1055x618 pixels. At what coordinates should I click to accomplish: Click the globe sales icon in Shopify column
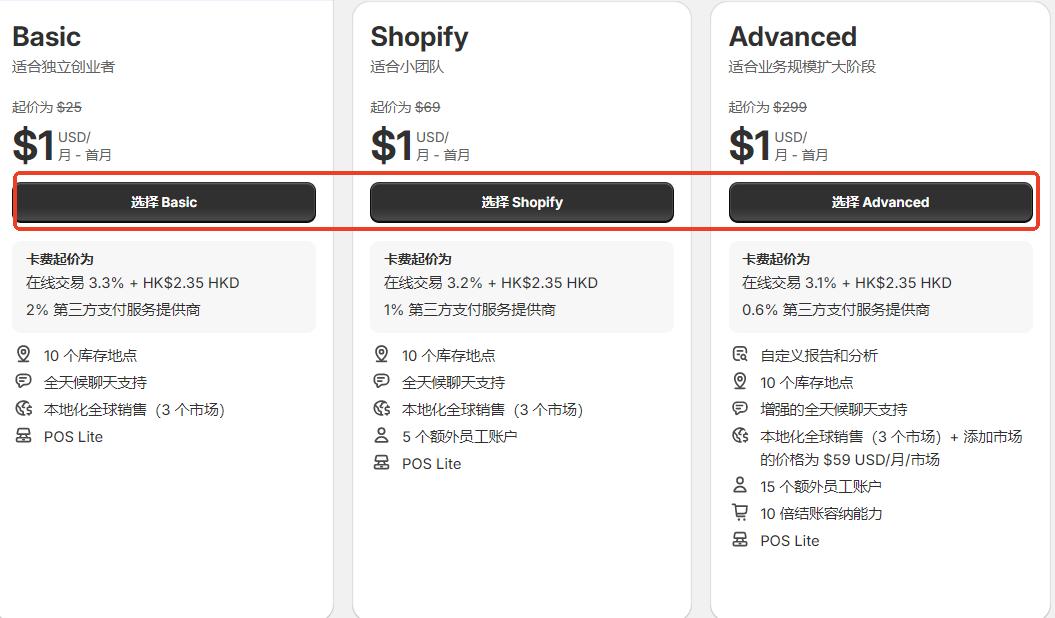pos(381,408)
